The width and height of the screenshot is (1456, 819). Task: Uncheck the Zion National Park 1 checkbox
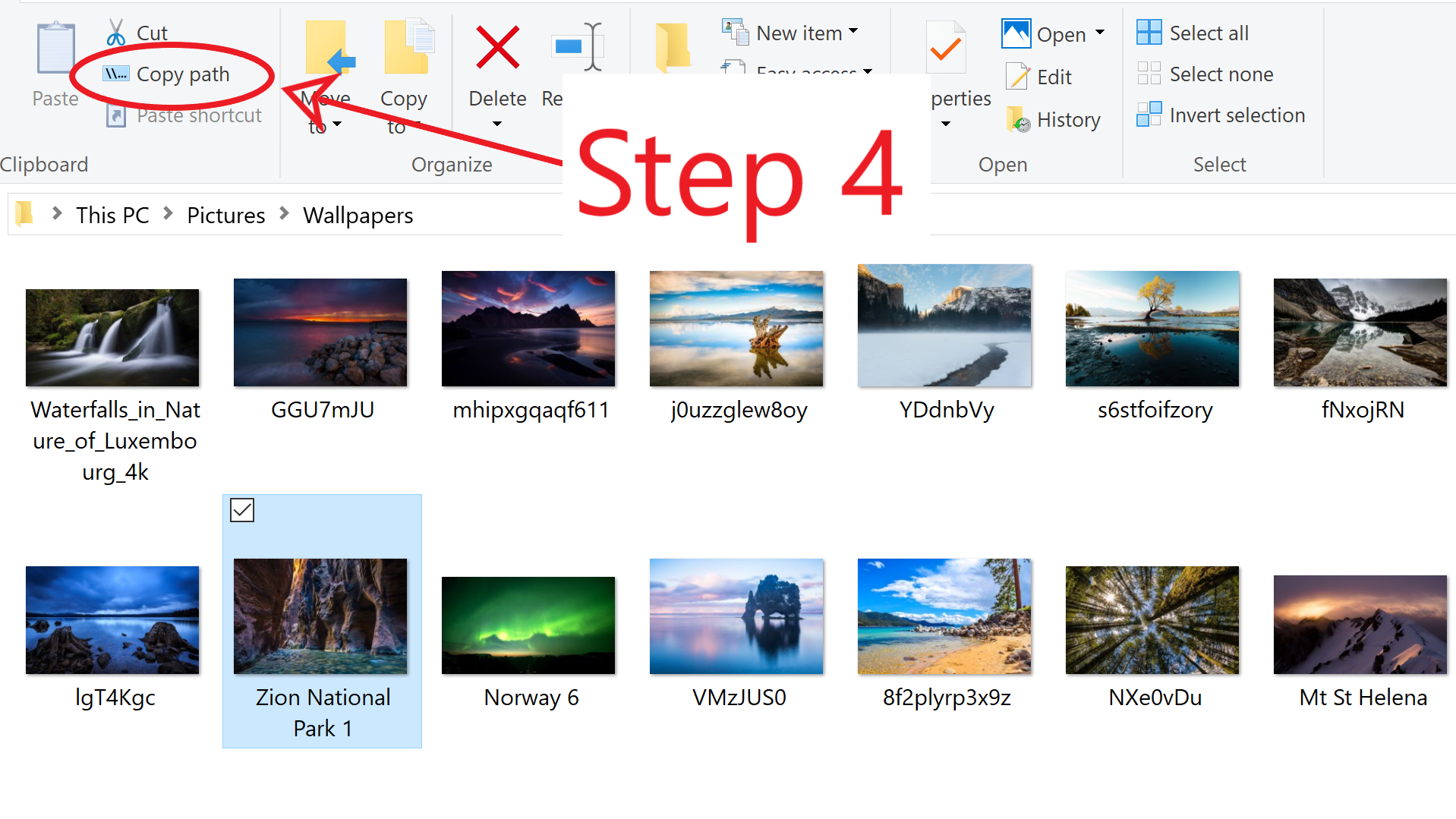coord(242,510)
